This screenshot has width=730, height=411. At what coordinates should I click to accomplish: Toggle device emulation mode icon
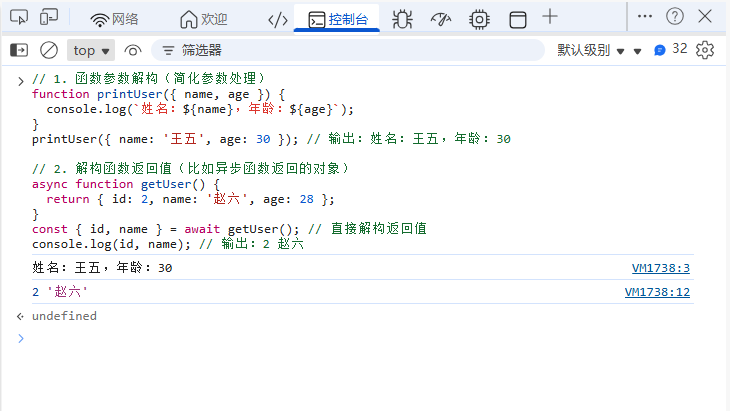coord(49,18)
